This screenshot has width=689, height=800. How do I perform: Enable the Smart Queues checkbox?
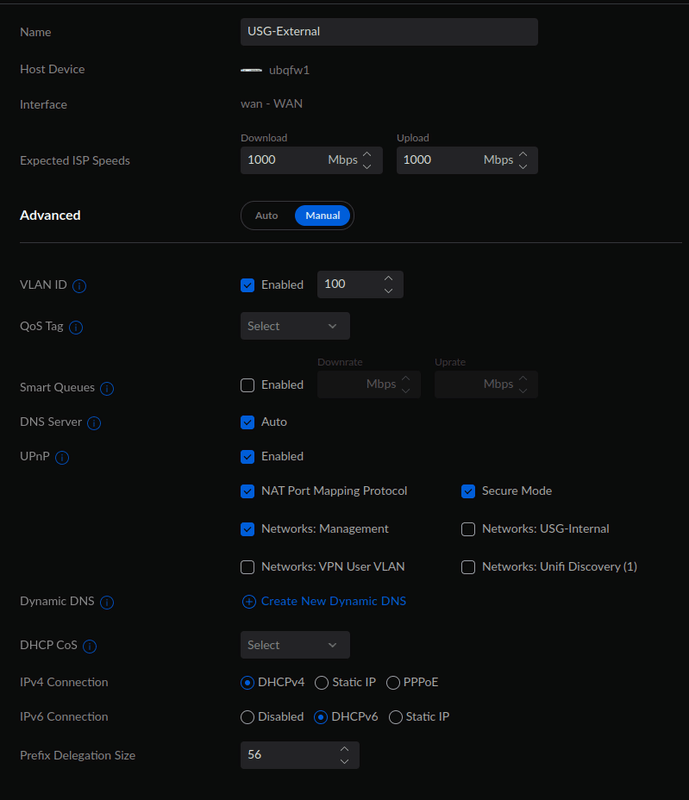[x=248, y=385]
